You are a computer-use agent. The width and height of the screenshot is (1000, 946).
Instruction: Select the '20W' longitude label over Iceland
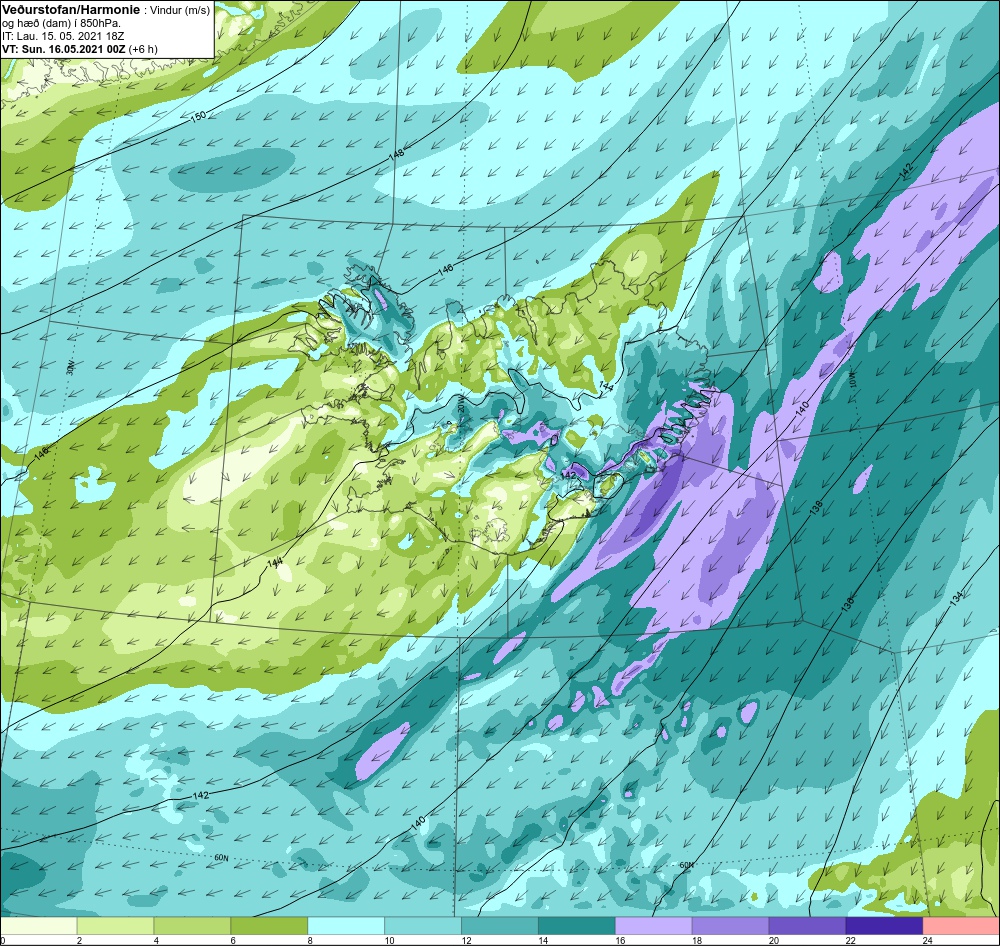[x=461, y=406]
